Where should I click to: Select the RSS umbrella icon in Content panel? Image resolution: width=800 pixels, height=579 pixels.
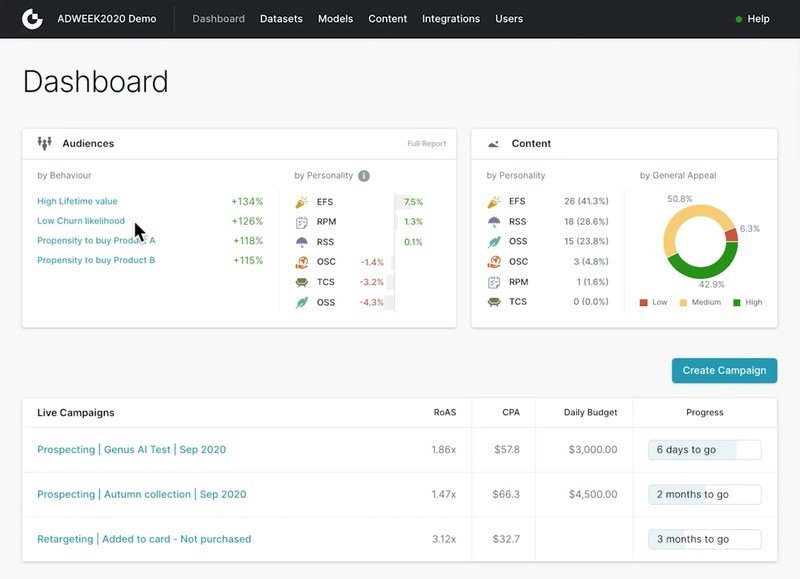(493, 222)
